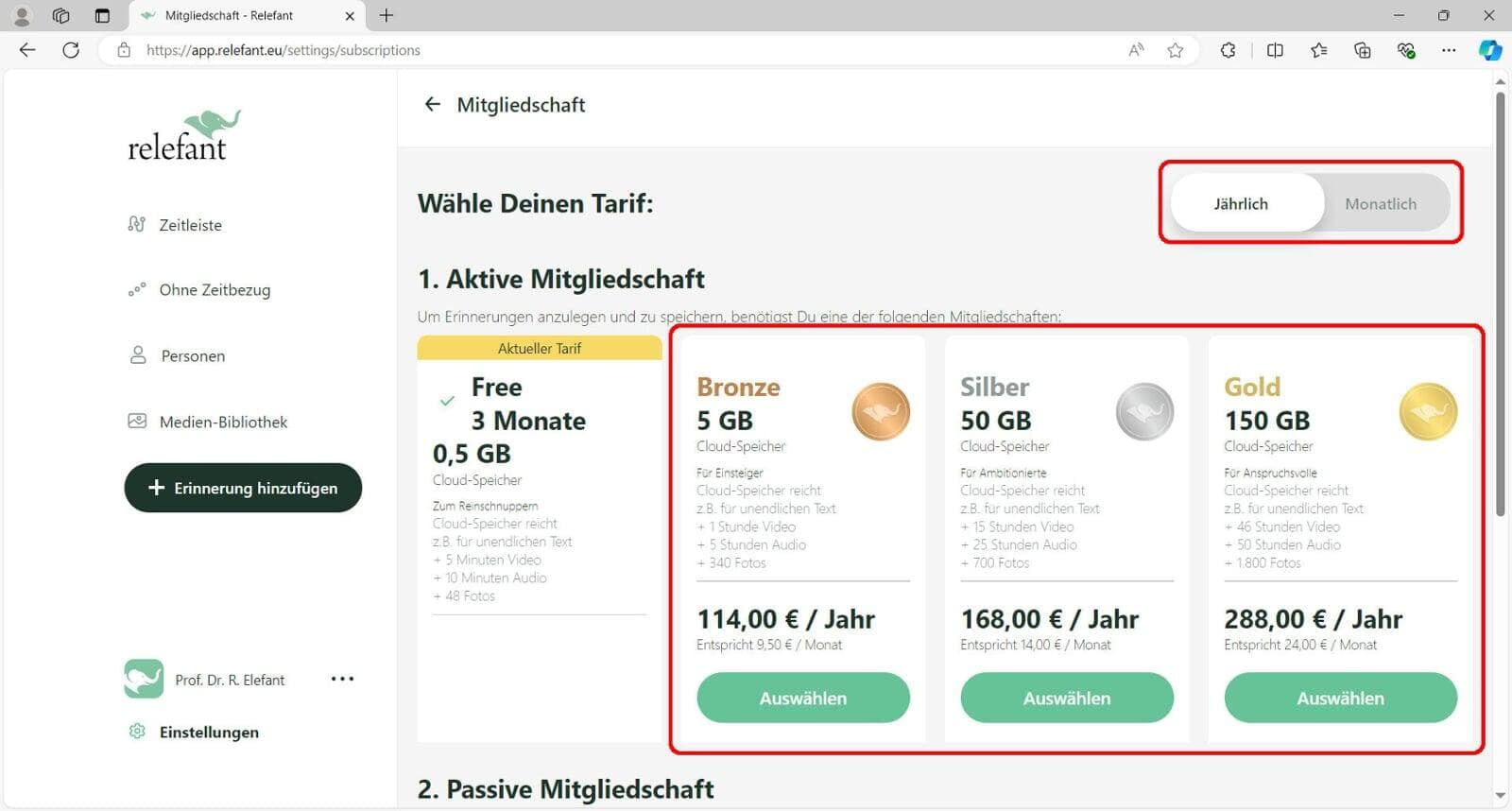The width and height of the screenshot is (1512, 811).
Task: Open the three-dots menu beside the profile name
Action: [342, 679]
